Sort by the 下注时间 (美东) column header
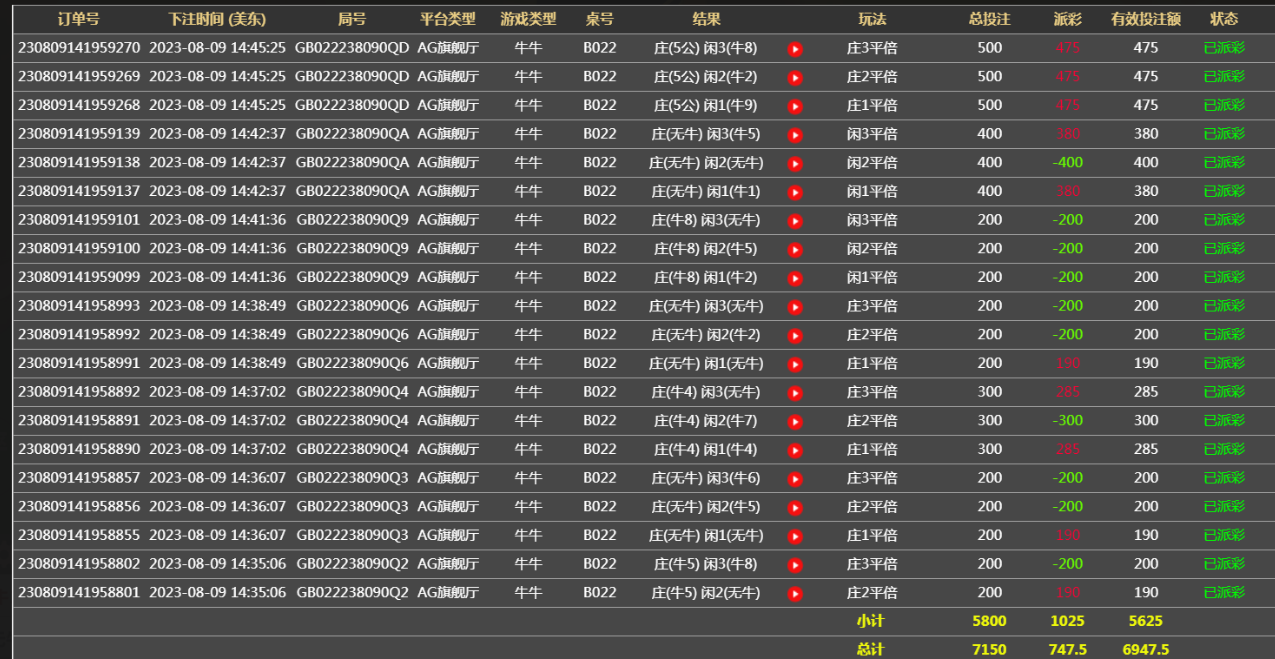Viewport: 1275px width, 659px height. click(217, 19)
